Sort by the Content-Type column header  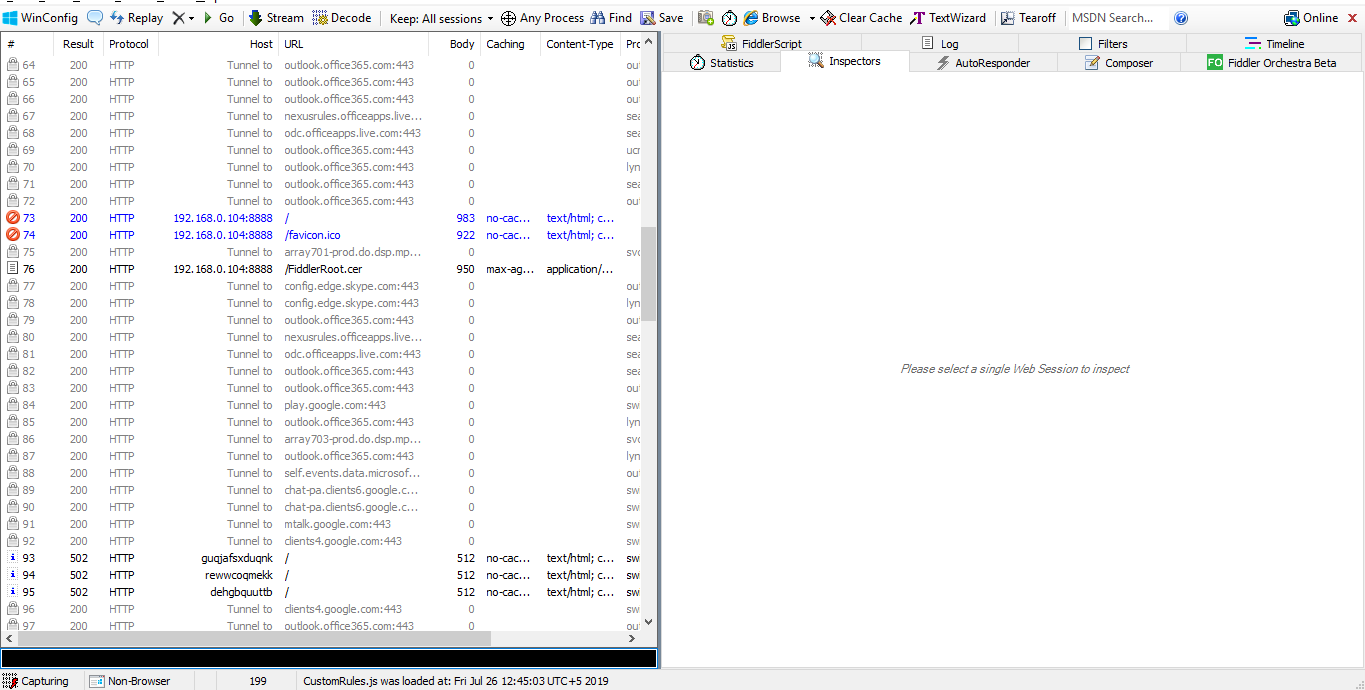580,44
